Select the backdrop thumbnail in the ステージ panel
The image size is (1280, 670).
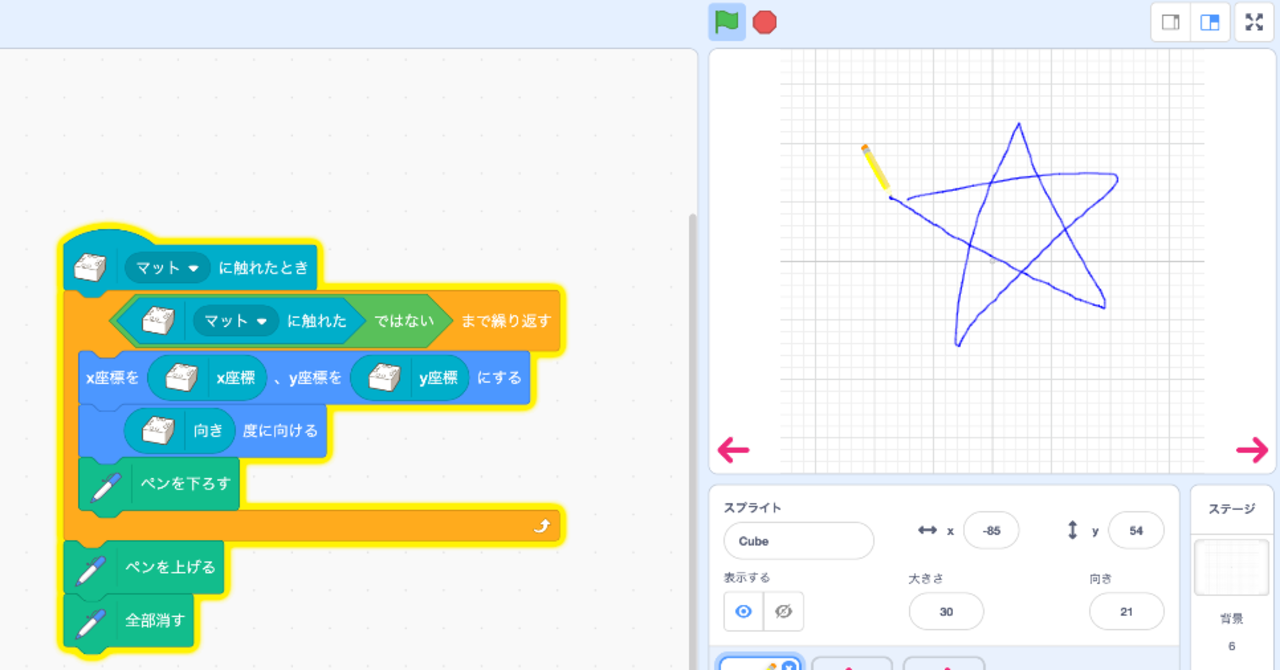(x=1231, y=567)
